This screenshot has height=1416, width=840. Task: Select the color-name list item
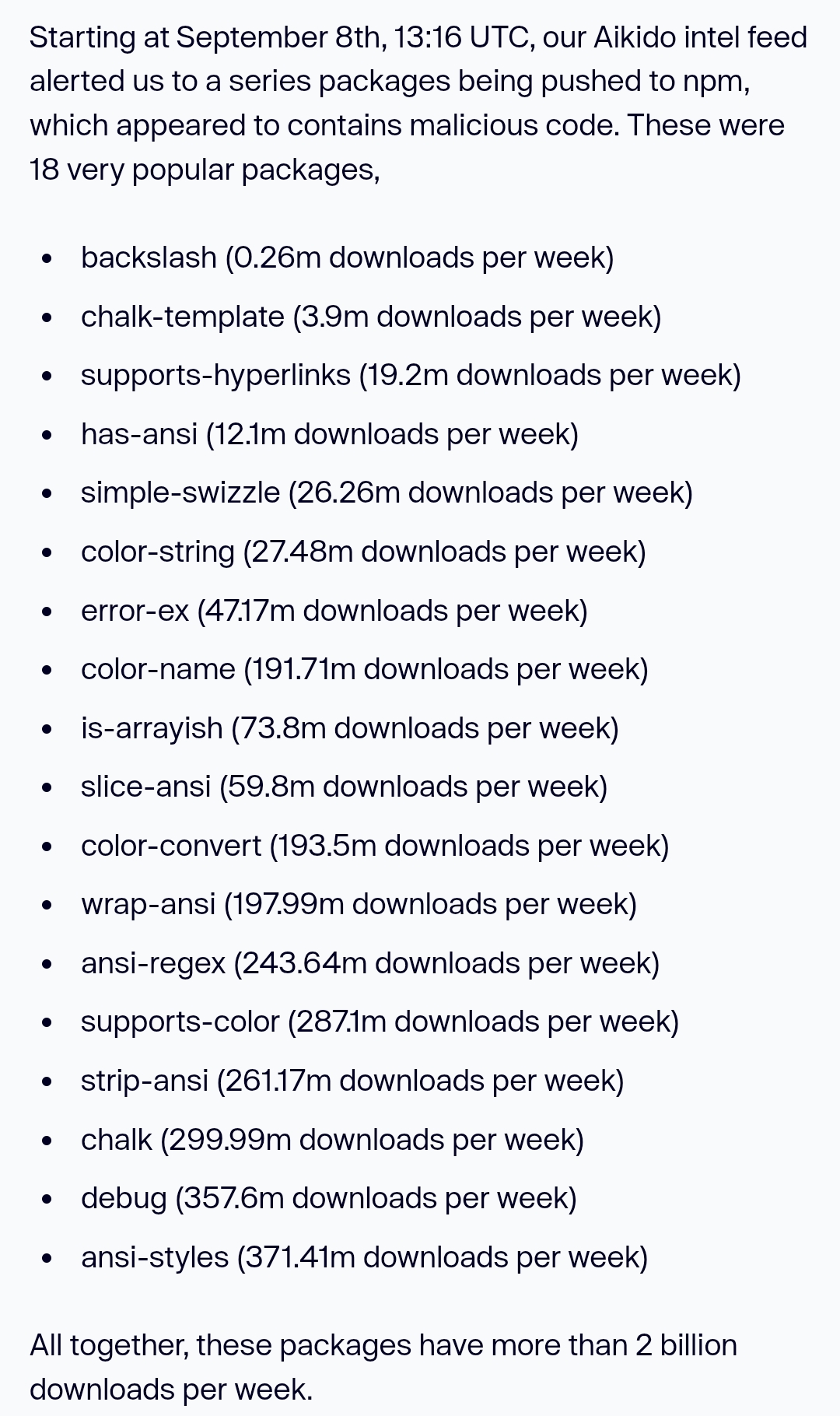click(365, 669)
